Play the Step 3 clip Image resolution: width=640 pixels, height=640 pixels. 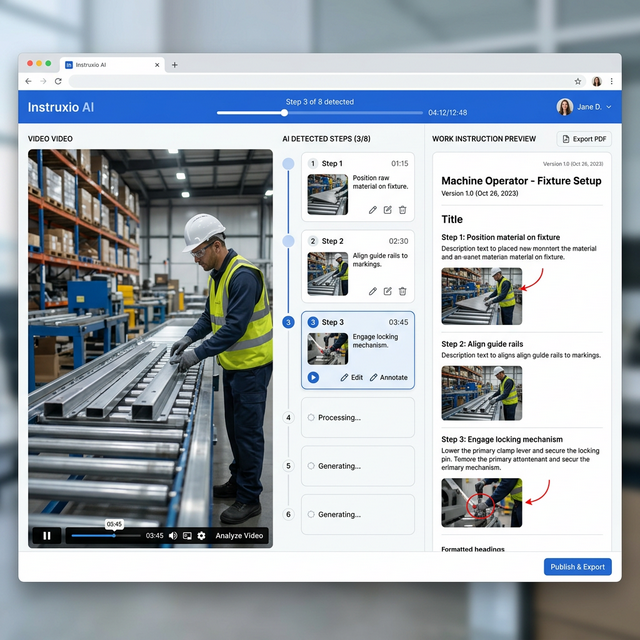pos(313,377)
